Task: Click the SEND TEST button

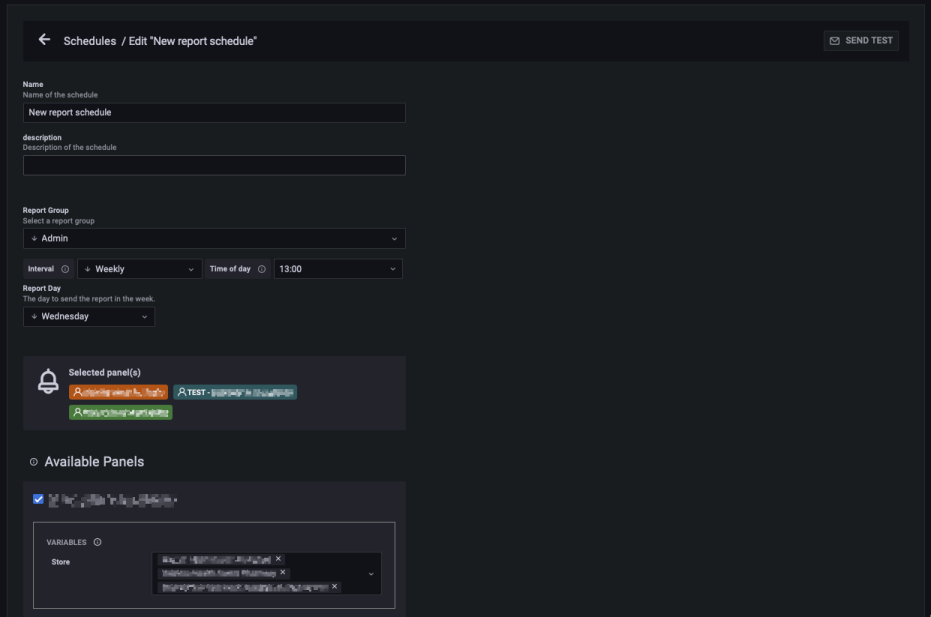Action: [861, 41]
